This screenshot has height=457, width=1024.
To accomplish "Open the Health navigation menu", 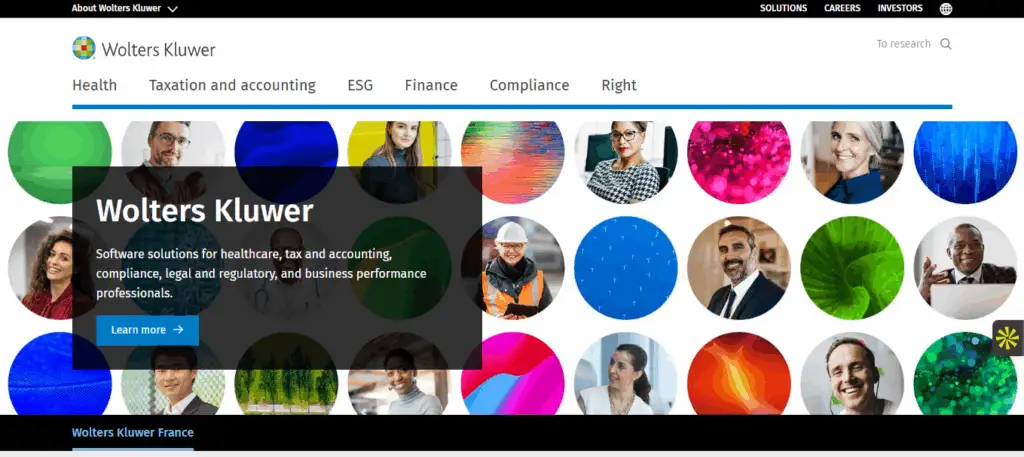I will [x=95, y=86].
